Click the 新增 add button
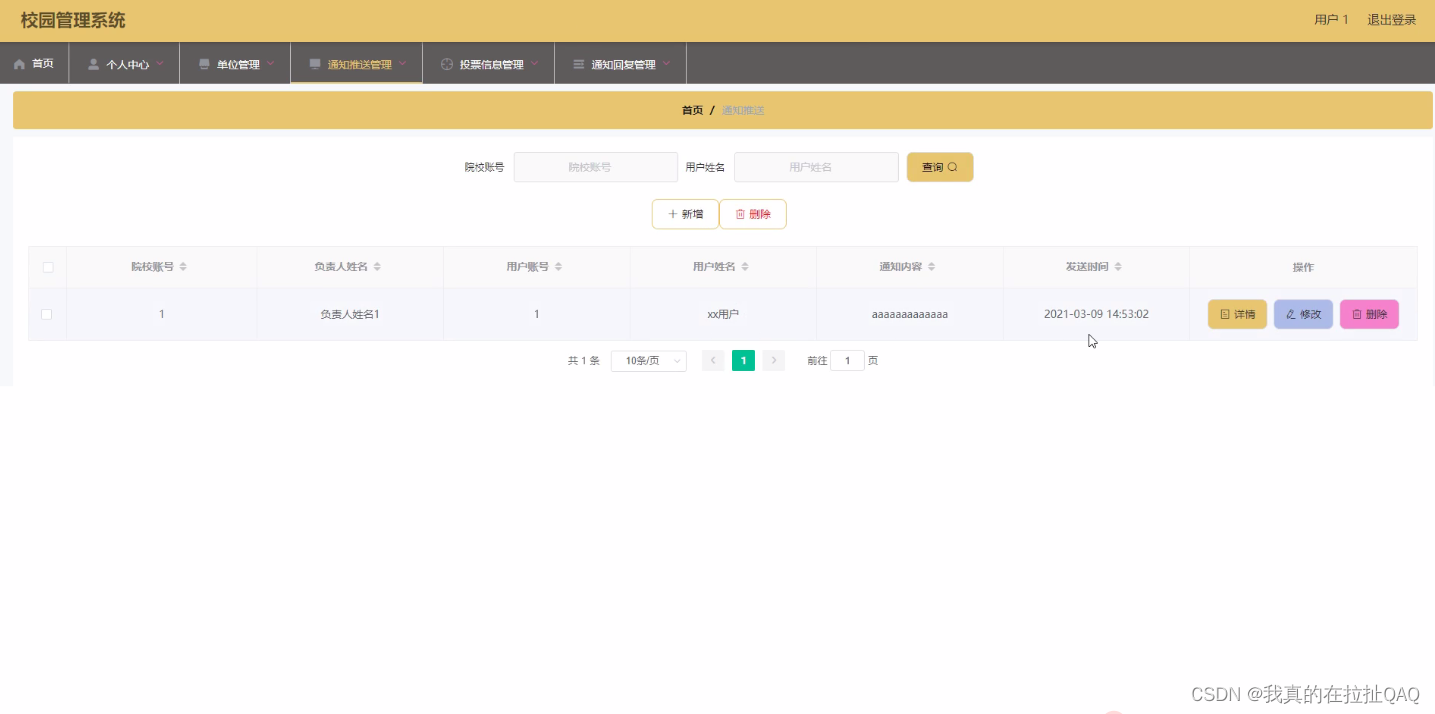The height and width of the screenshot is (714, 1435). click(x=685, y=214)
